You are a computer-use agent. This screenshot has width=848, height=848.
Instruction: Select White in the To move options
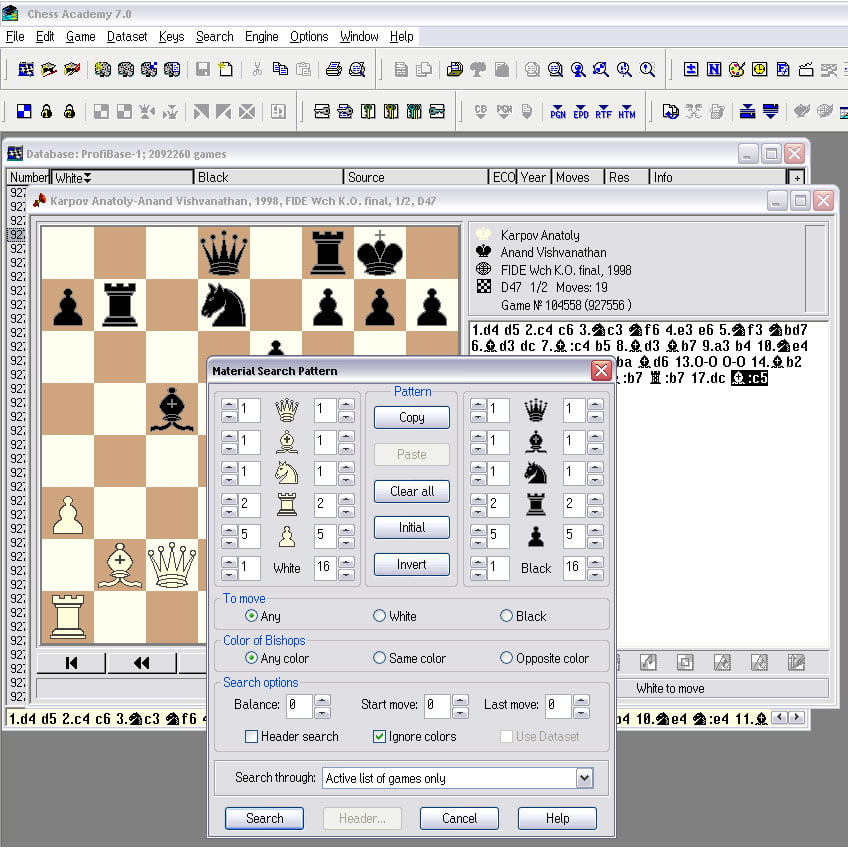tap(380, 616)
